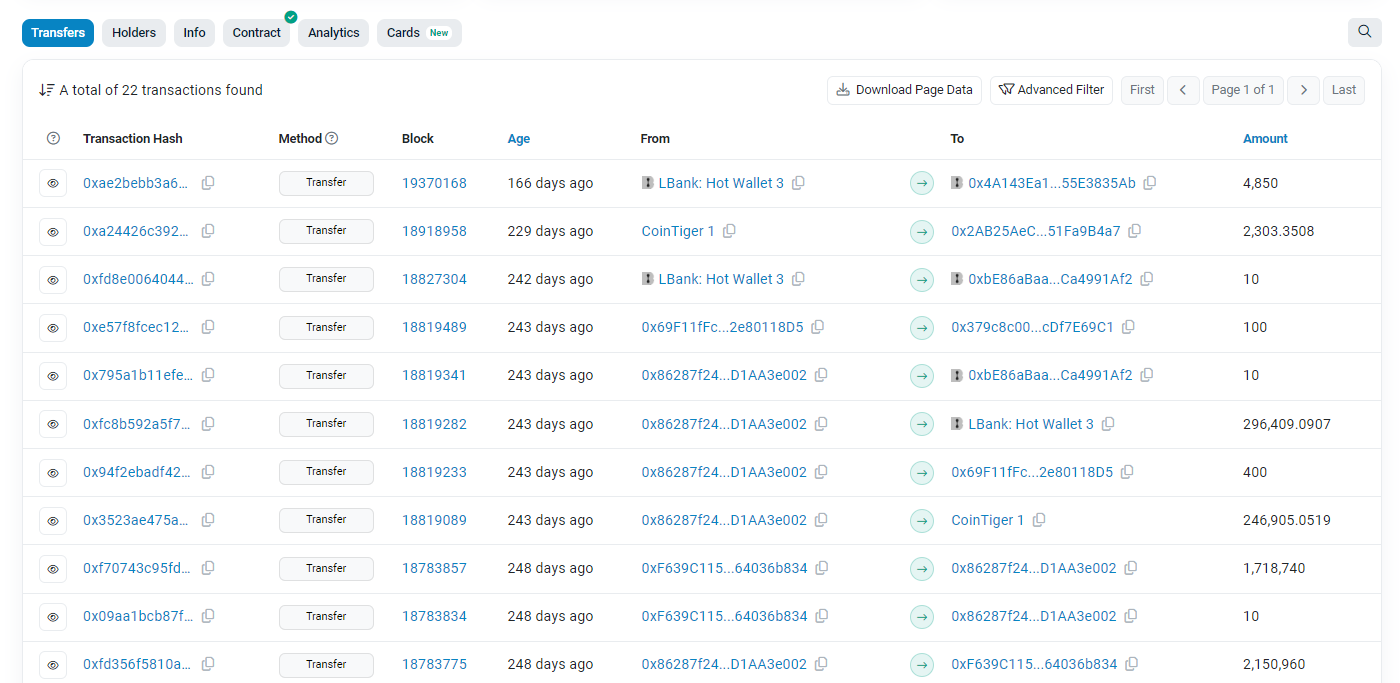Switch to the Info tab
Screen dimensions: 1400x683
[x=194, y=33]
